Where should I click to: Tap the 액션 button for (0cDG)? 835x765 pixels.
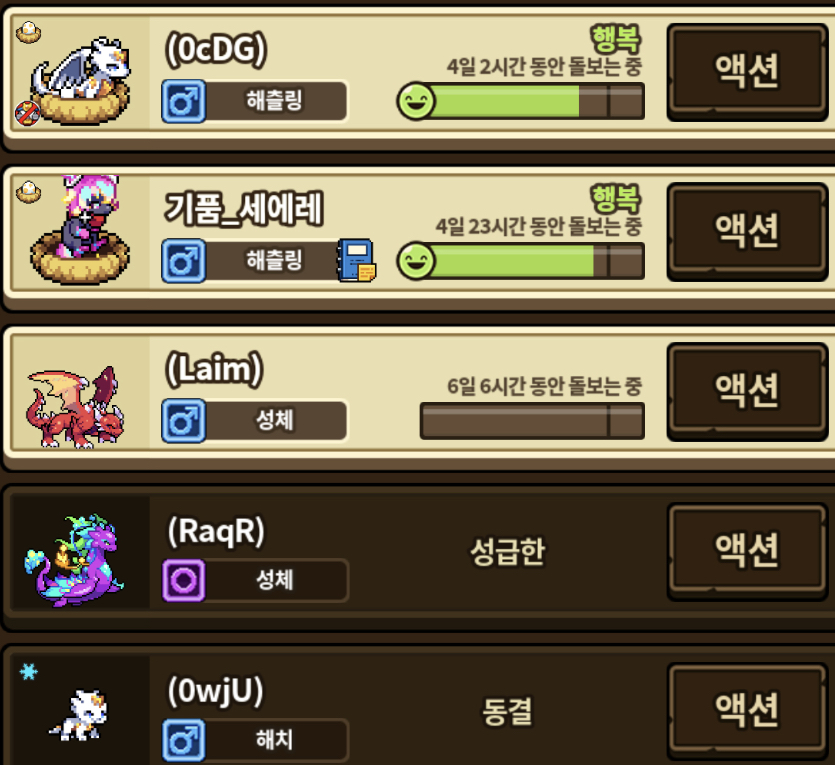[747, 71]
